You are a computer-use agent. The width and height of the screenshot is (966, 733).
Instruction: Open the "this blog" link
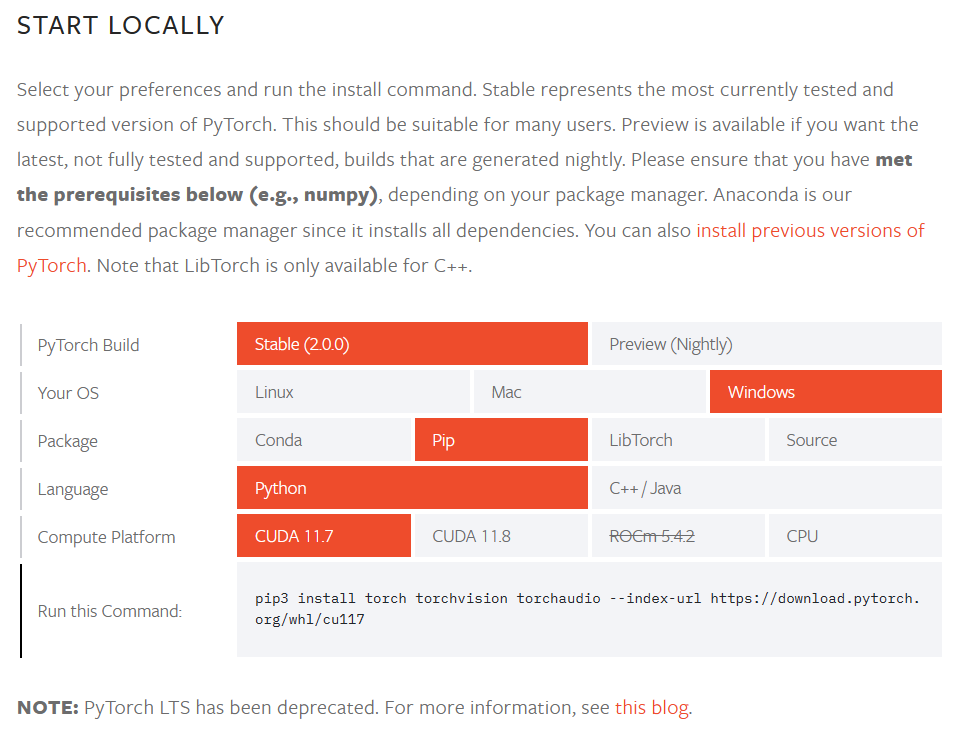coord(651,708)
